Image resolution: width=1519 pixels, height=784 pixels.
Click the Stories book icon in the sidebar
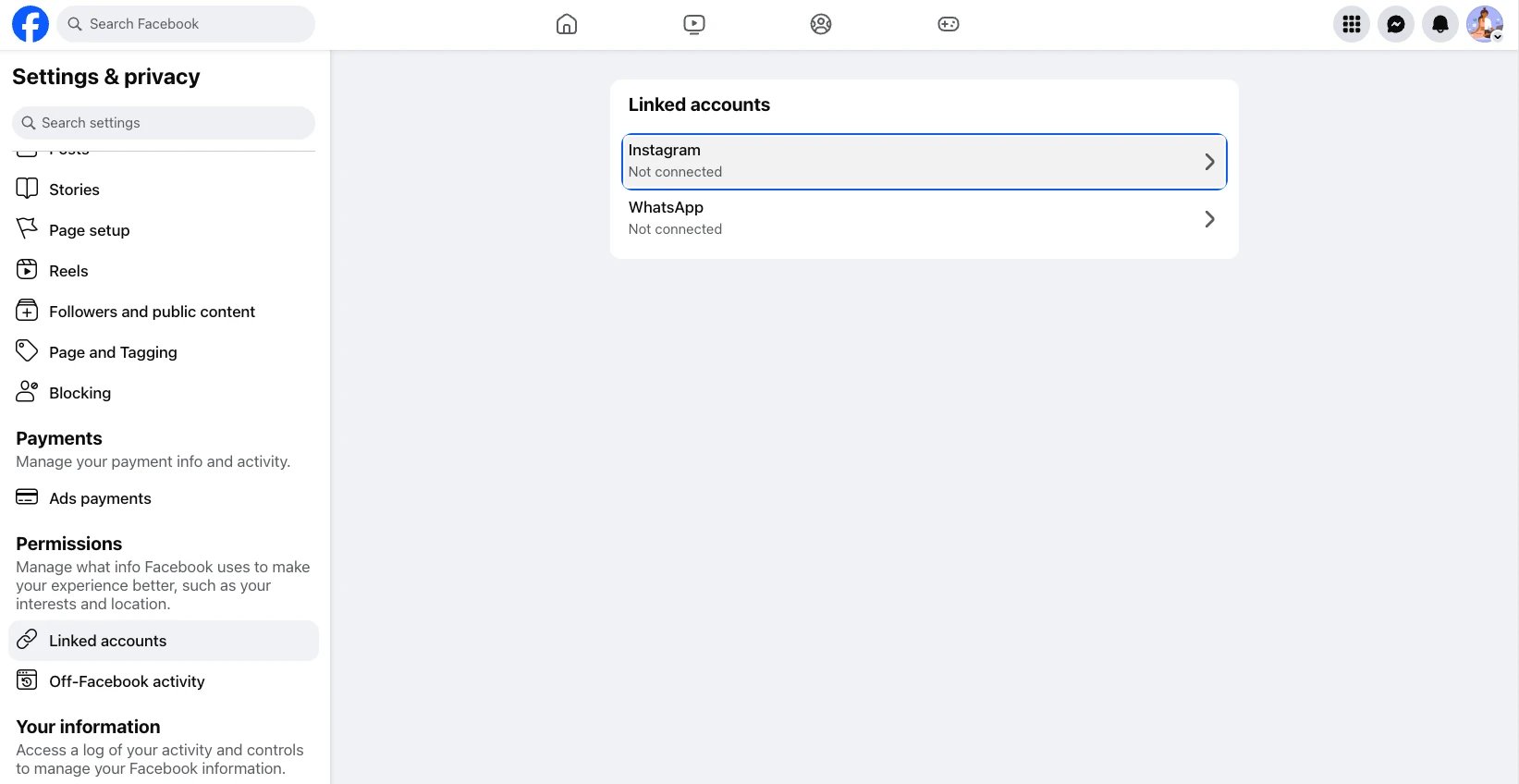coord(27,189)
